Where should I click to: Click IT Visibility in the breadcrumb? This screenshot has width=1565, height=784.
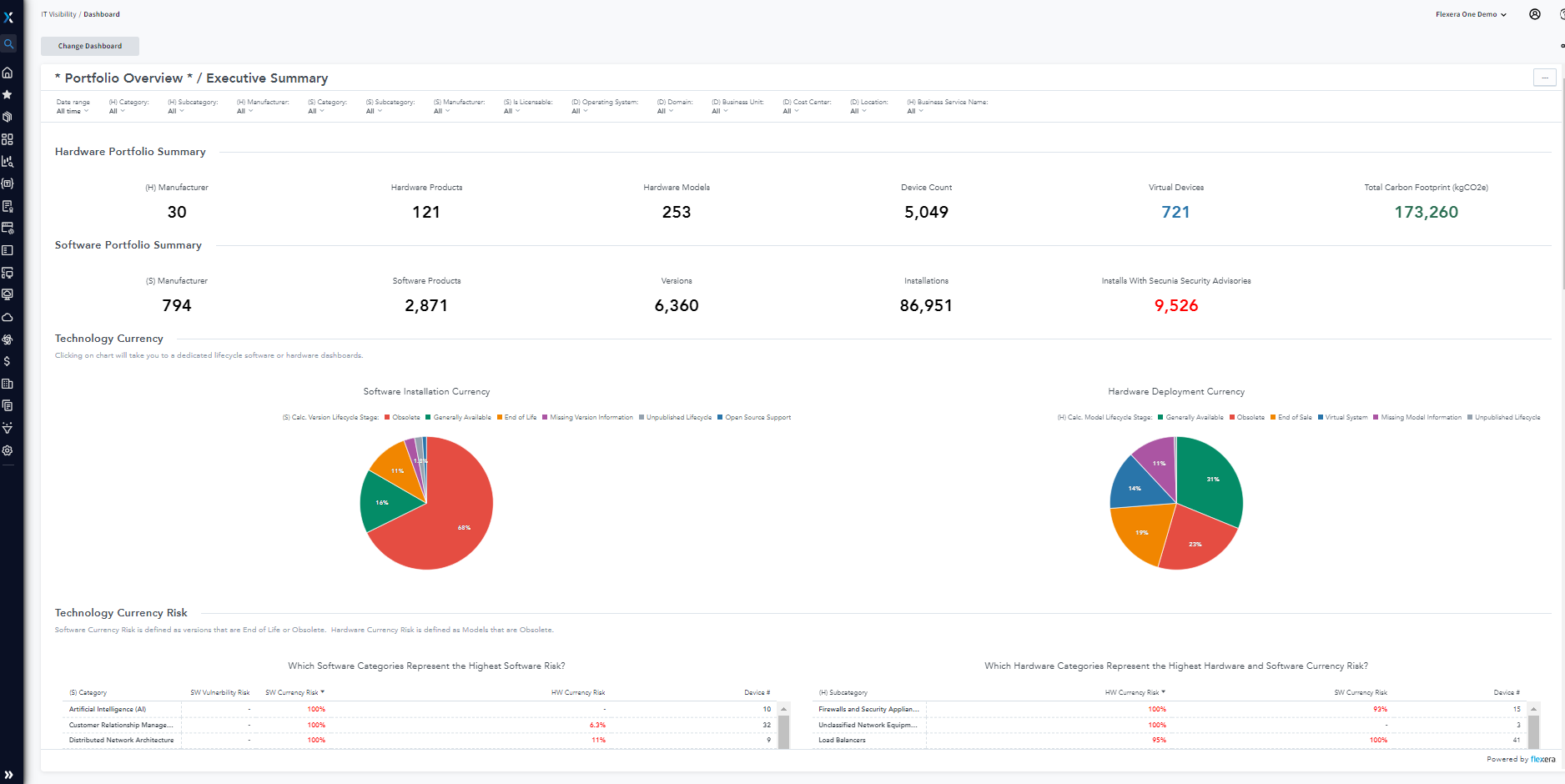pyautogui.click(x=58, y=14)
